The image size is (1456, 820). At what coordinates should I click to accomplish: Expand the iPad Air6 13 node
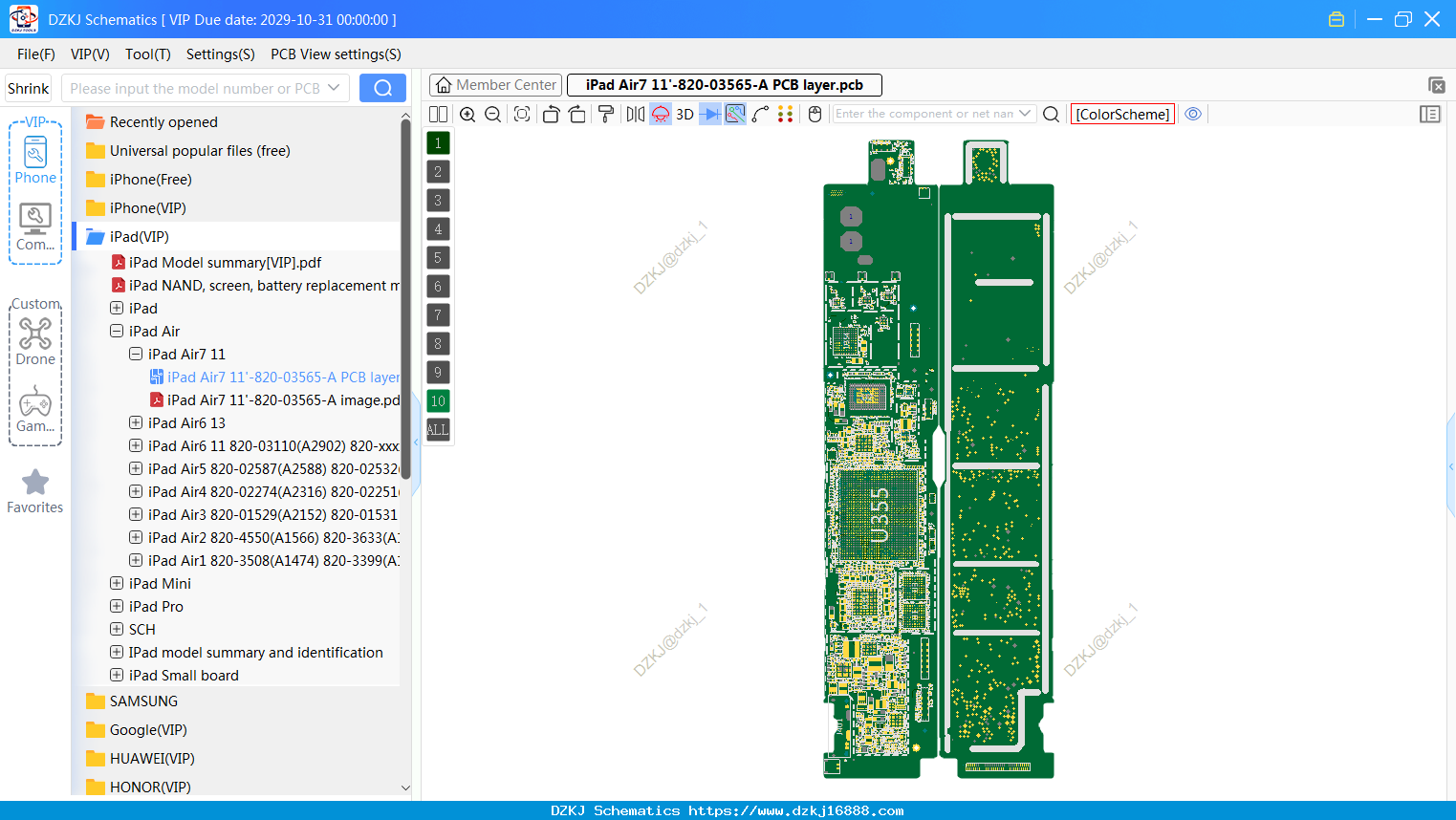pos(136,422)
